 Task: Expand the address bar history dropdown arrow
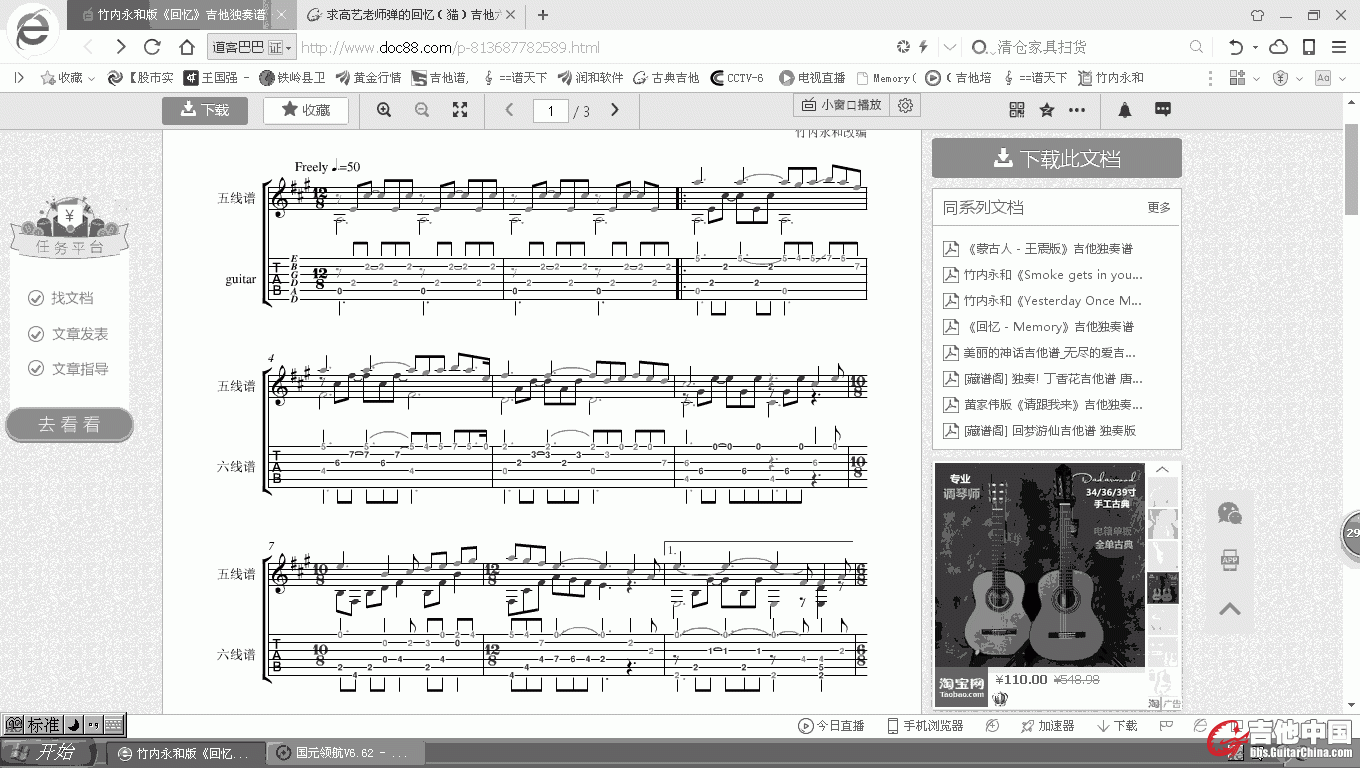[x=950, y=47]
